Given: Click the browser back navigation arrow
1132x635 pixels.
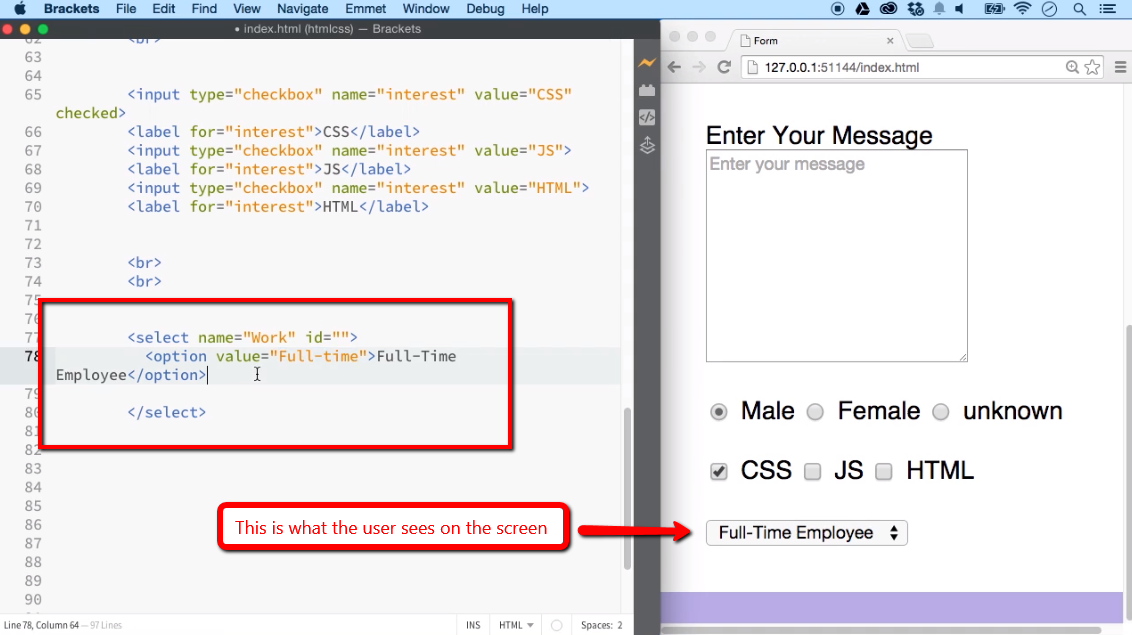Looking at the screenshot, I should click(x=675, y=68).
